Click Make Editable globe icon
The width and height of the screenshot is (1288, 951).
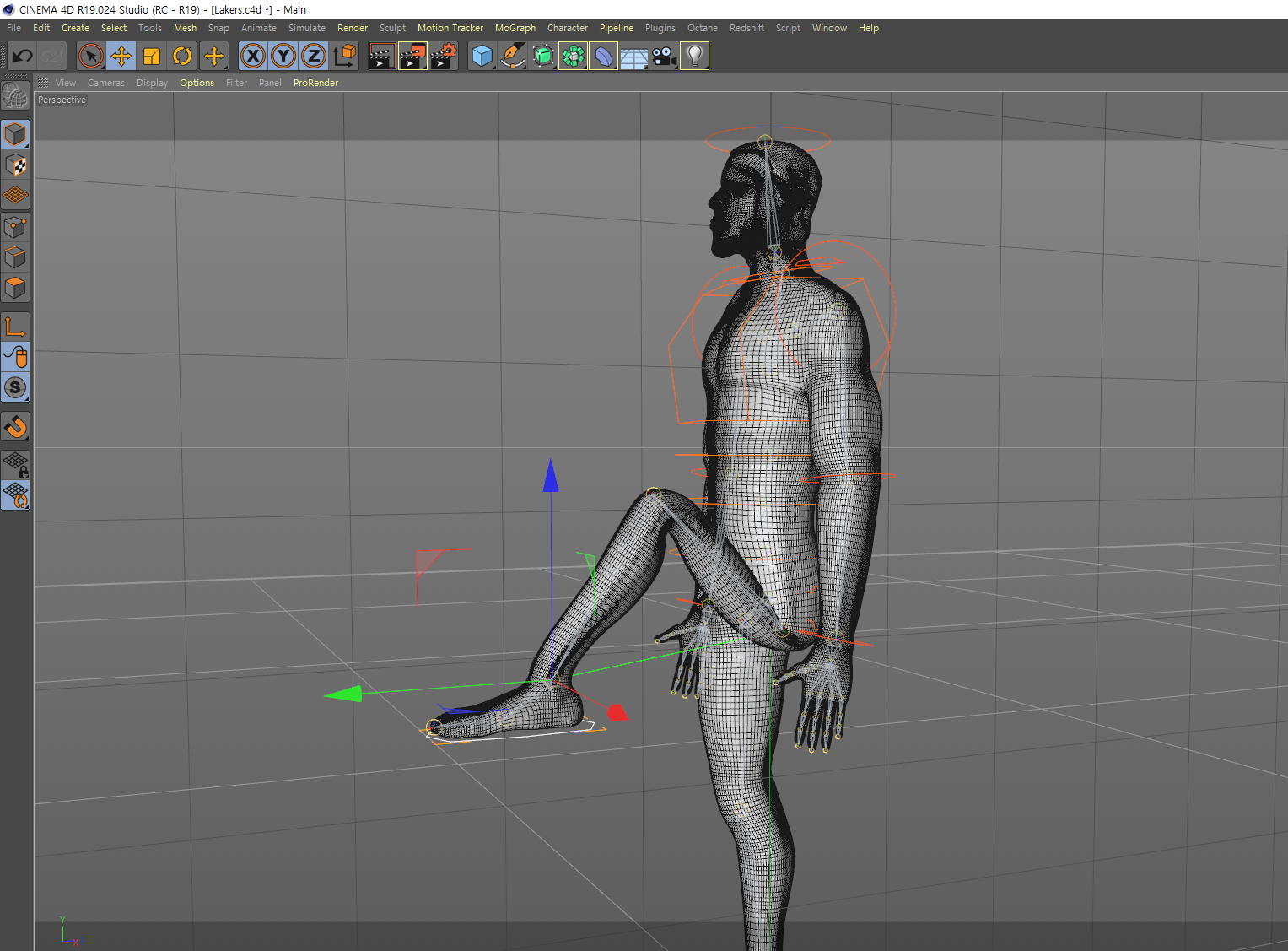pos(15,95)
